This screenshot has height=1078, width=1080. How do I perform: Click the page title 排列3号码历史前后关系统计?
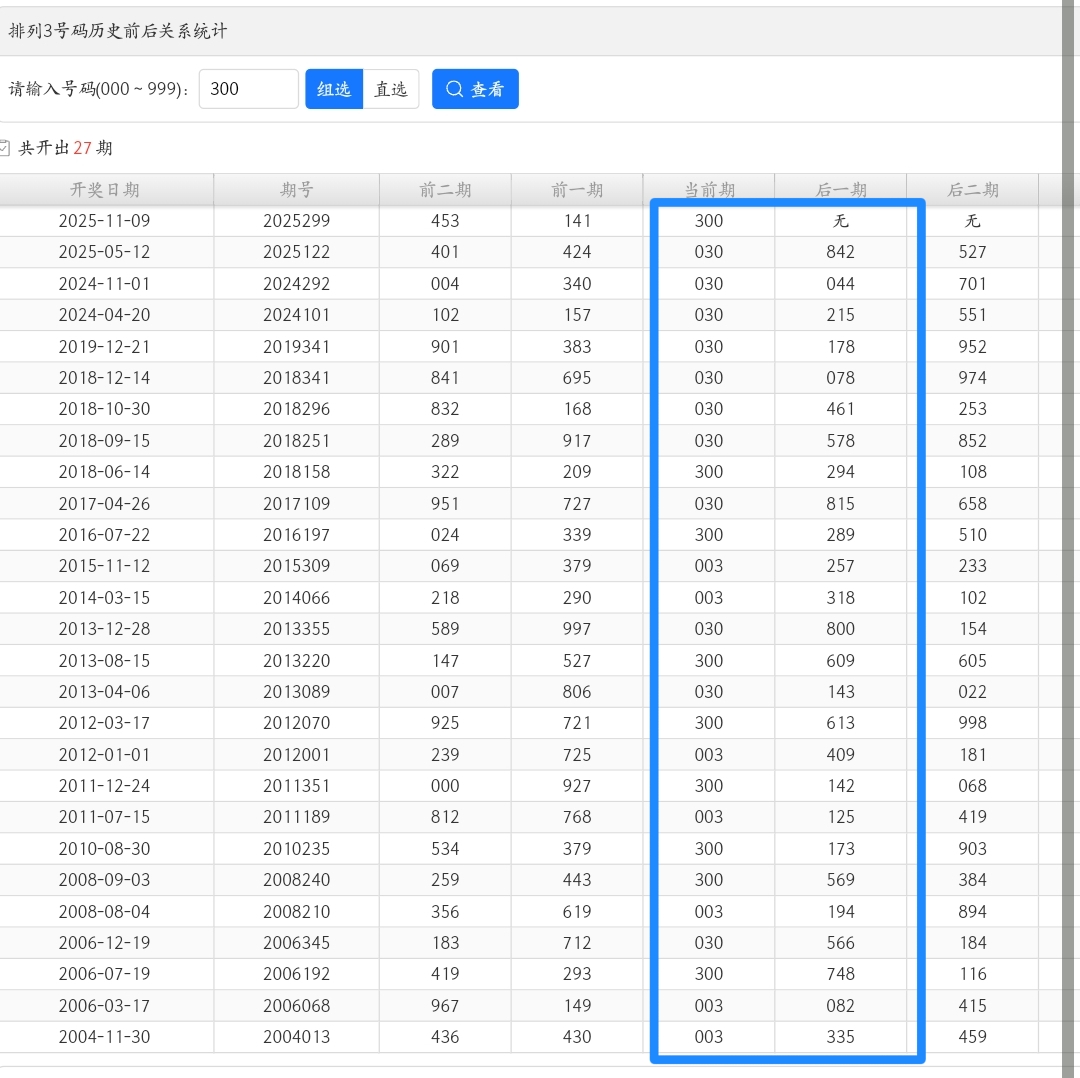118,31
